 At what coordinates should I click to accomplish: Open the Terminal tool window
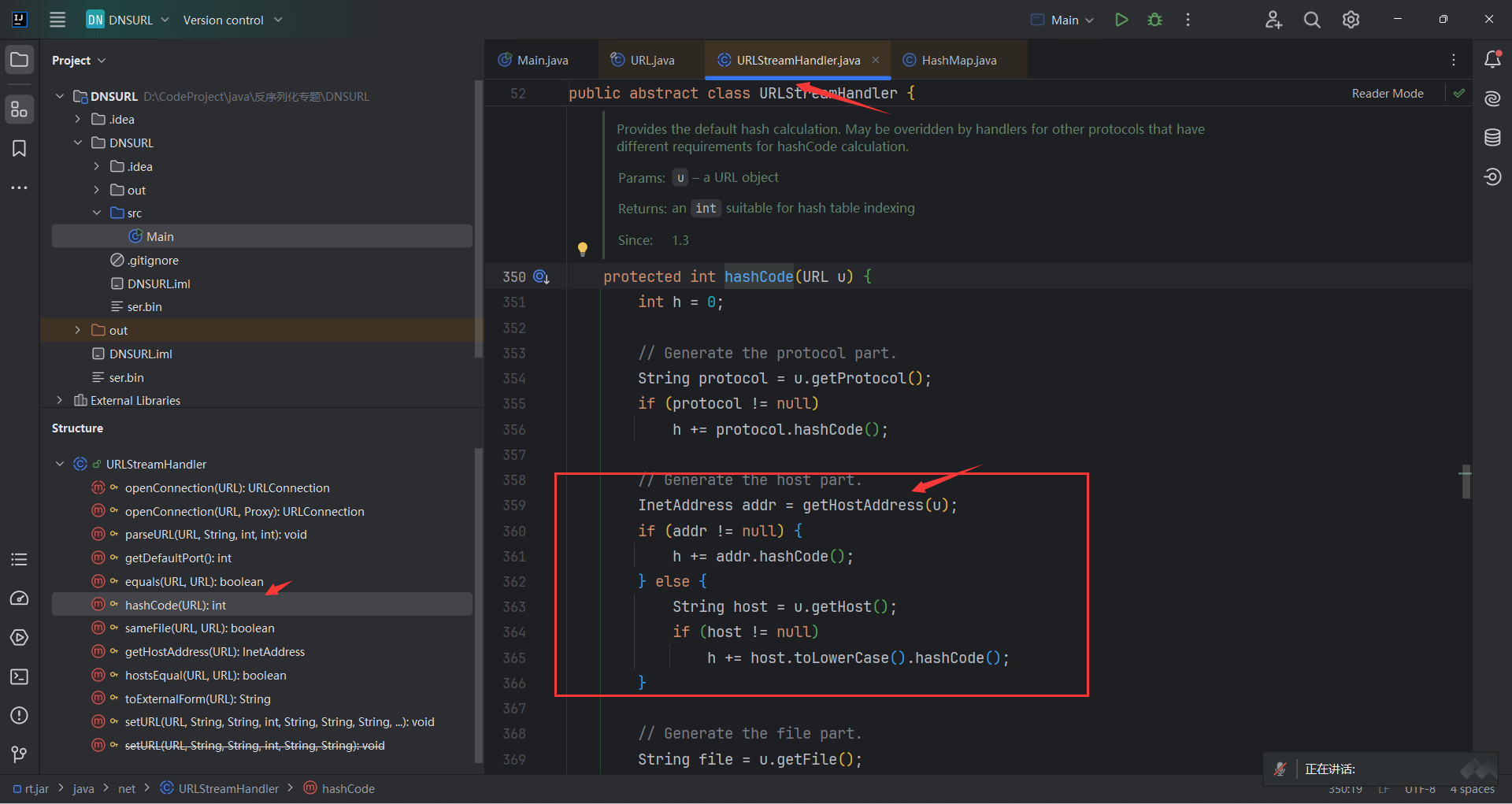(20, 676)
